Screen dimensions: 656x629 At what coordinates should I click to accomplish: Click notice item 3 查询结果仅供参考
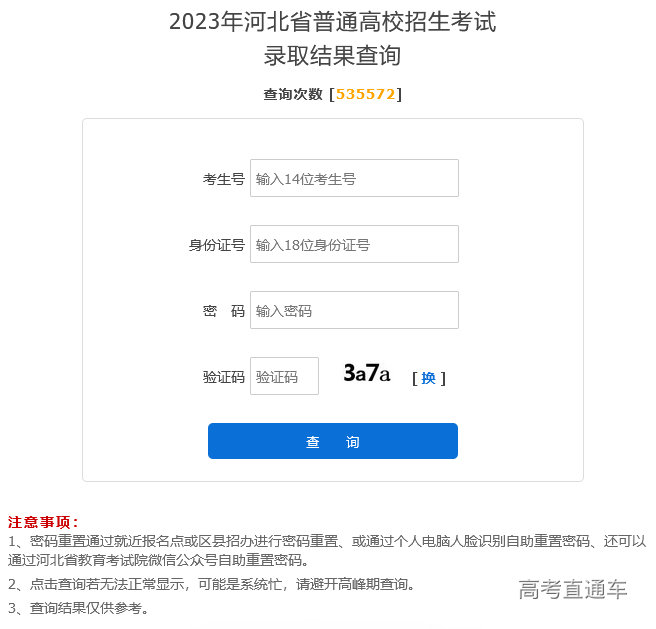coord(80,608)
